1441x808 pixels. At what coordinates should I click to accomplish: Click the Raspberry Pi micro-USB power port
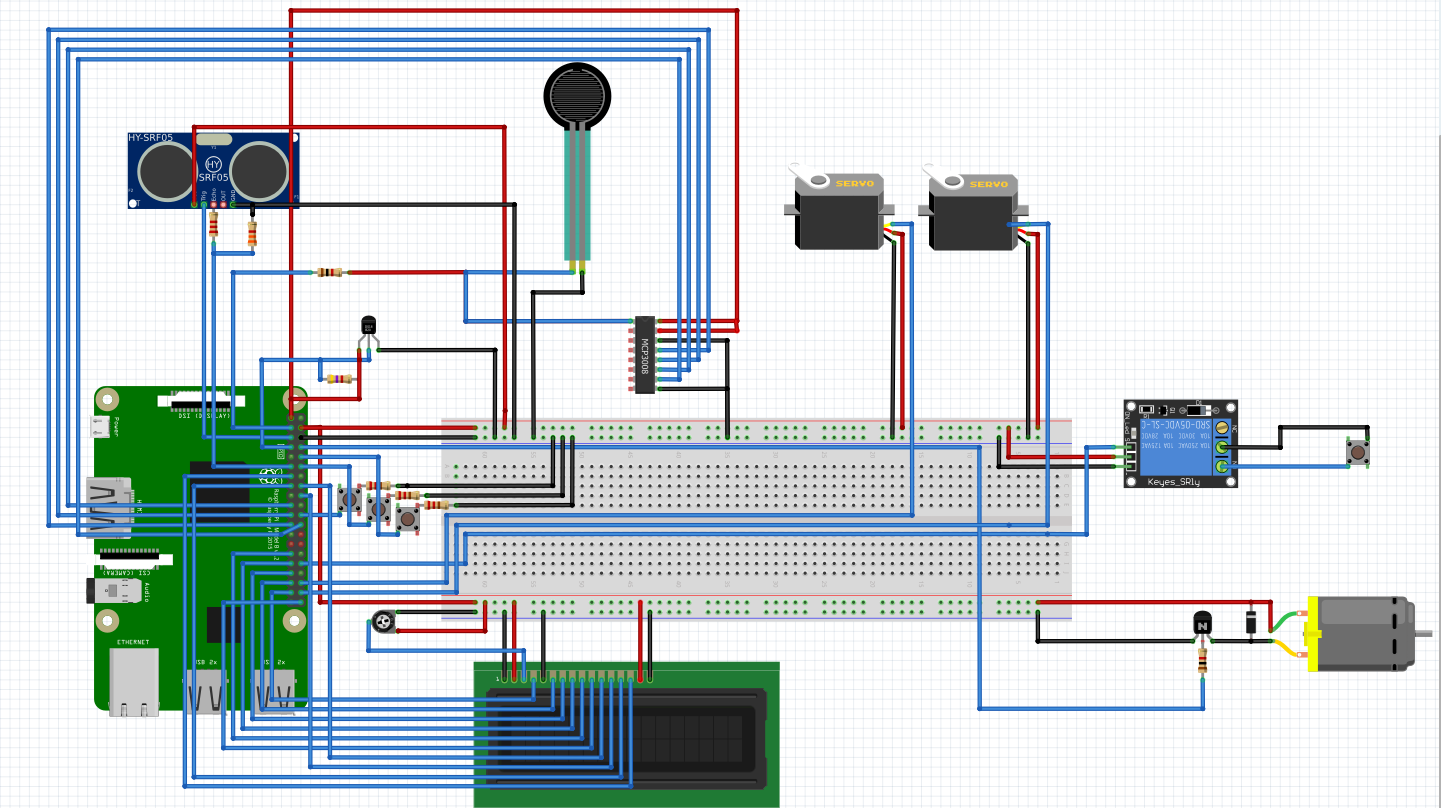point(98,428)
